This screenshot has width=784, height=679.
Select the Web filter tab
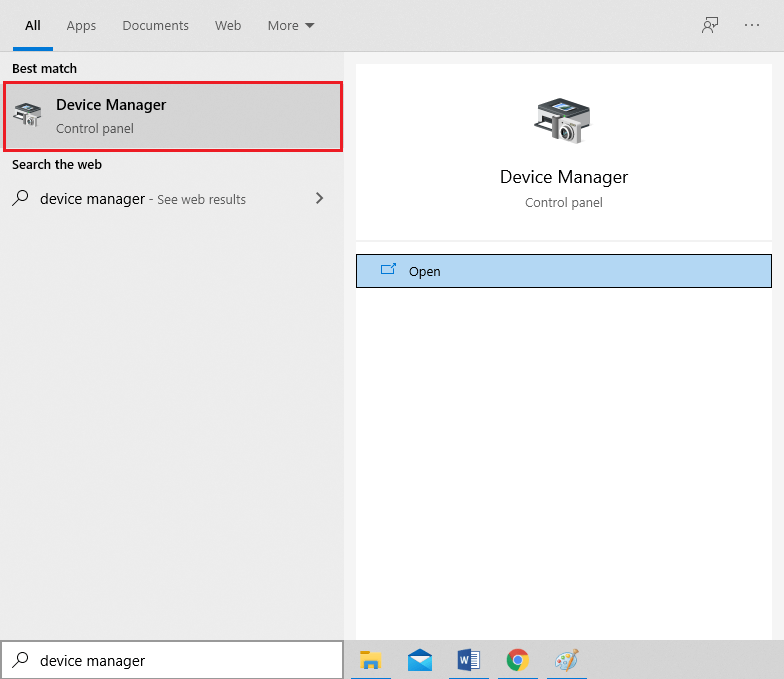click(228, 26)
